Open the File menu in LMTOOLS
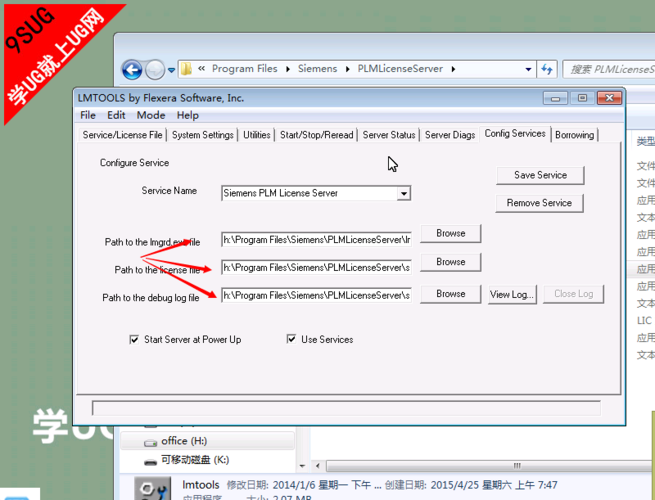The image size is (655, 500). point(88,115)
